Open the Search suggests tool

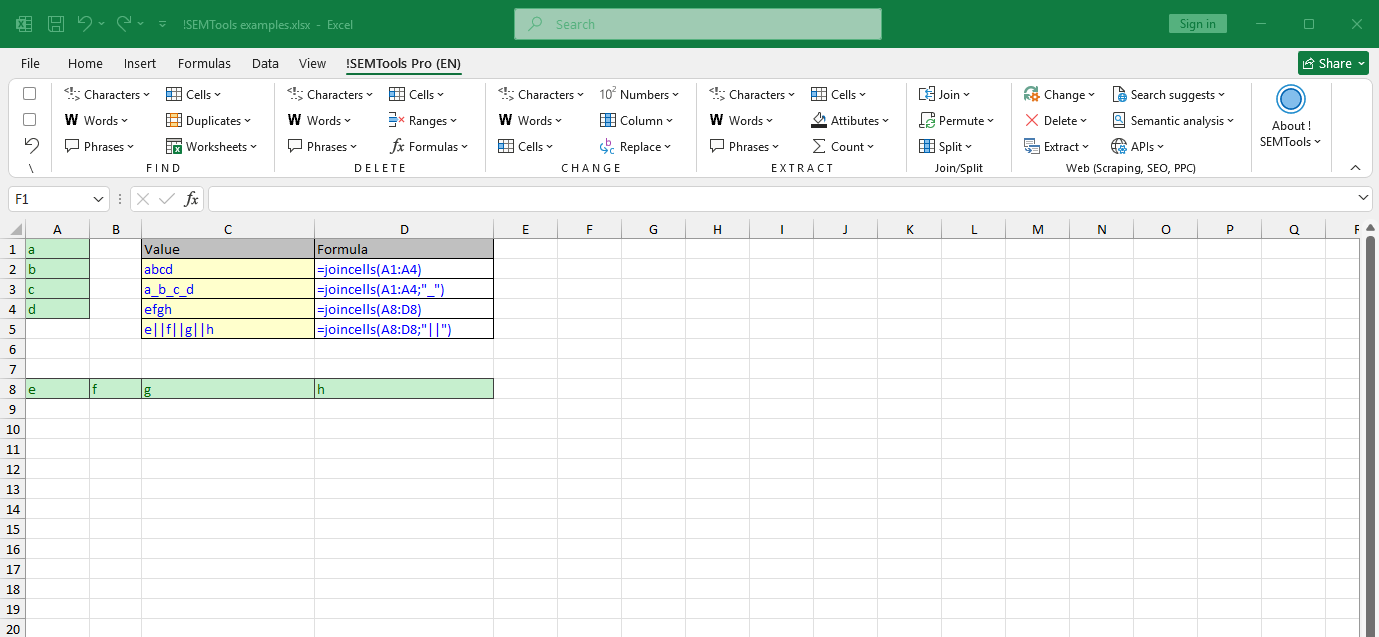(x=1170, y=94)
